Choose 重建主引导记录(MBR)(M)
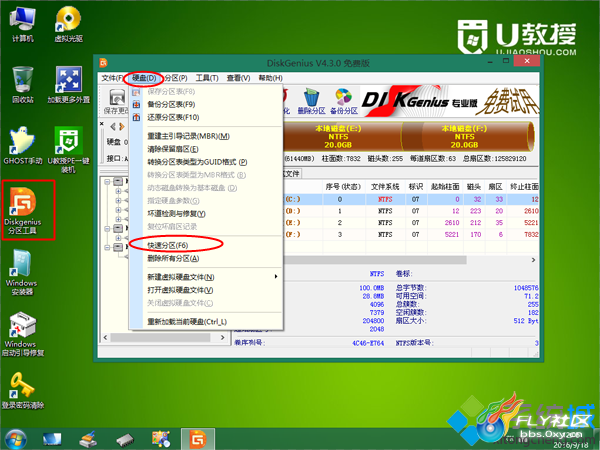This screenshot has height=450, width=600. 206,136
